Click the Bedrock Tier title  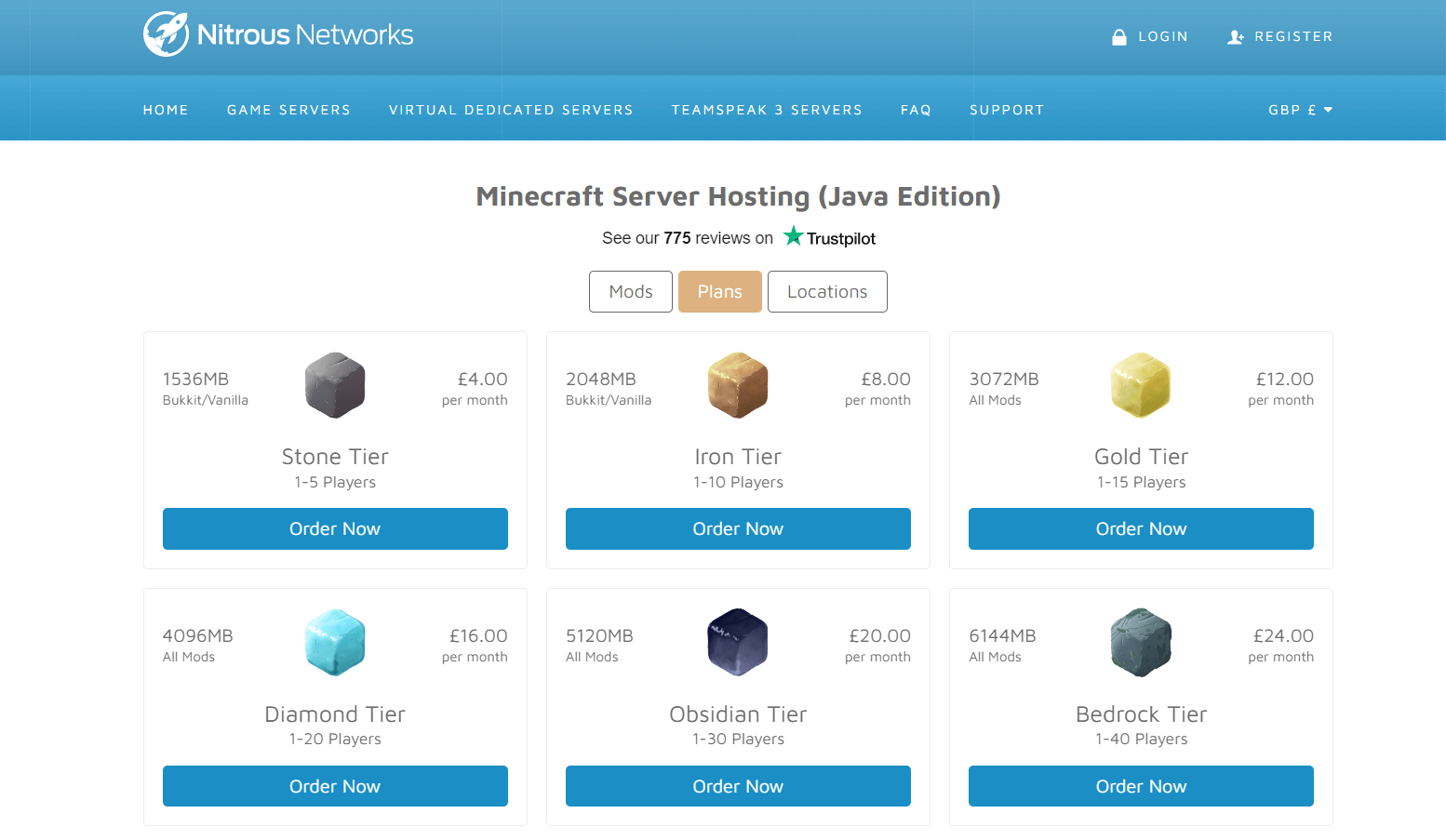[x=1141, y=714]
